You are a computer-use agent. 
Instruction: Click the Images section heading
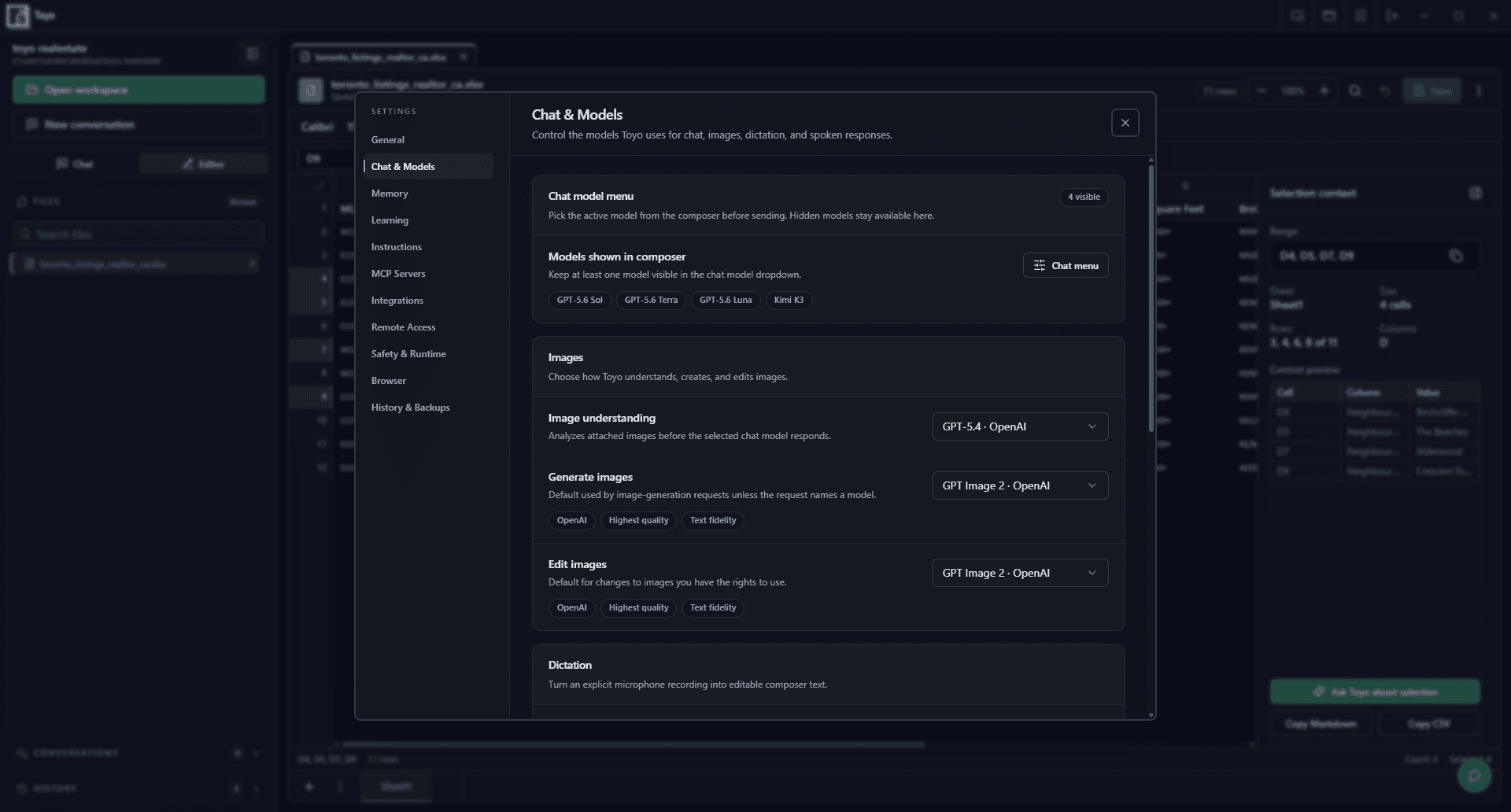pos(565,357)
